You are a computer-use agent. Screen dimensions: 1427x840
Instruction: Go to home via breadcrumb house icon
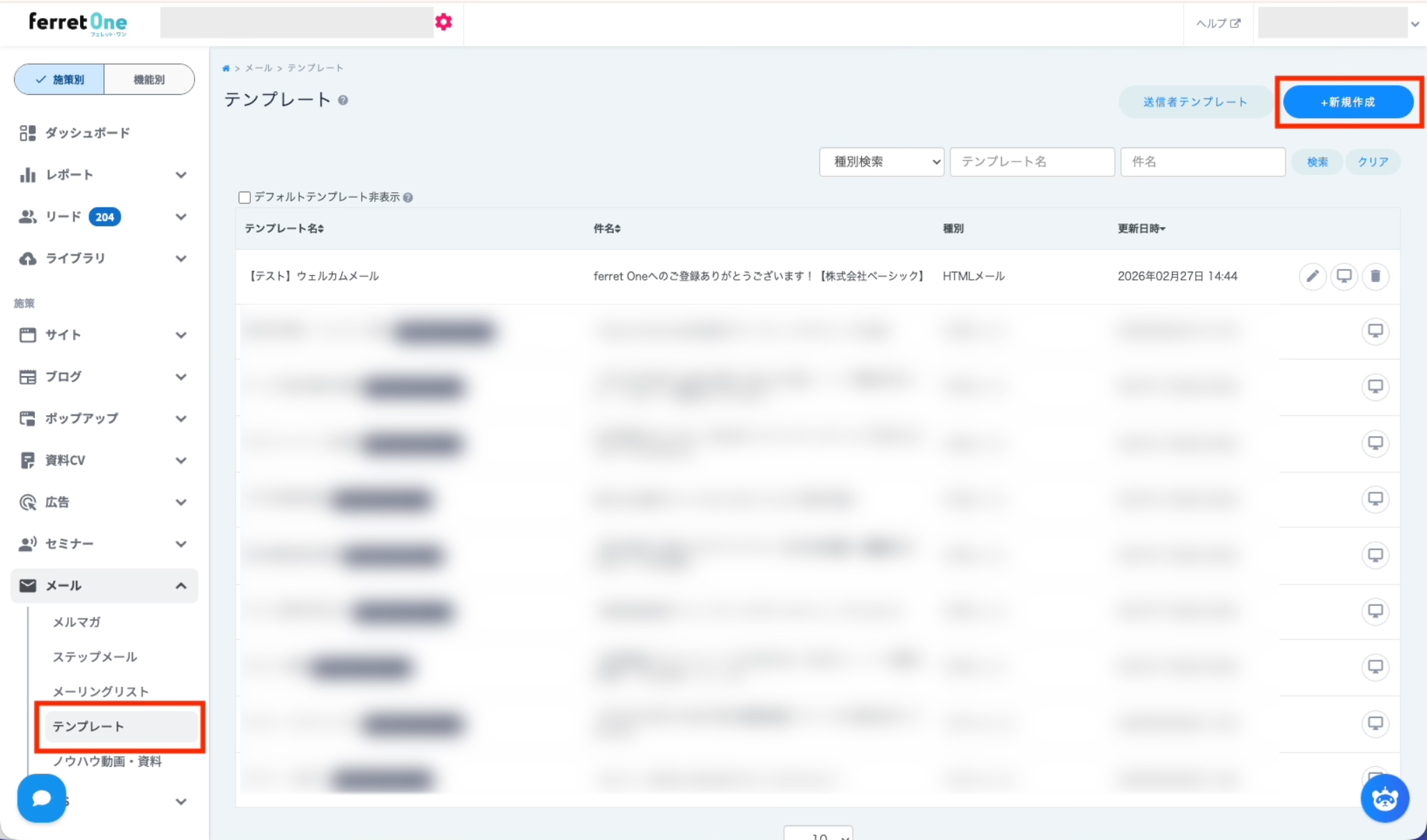[226, 68]
